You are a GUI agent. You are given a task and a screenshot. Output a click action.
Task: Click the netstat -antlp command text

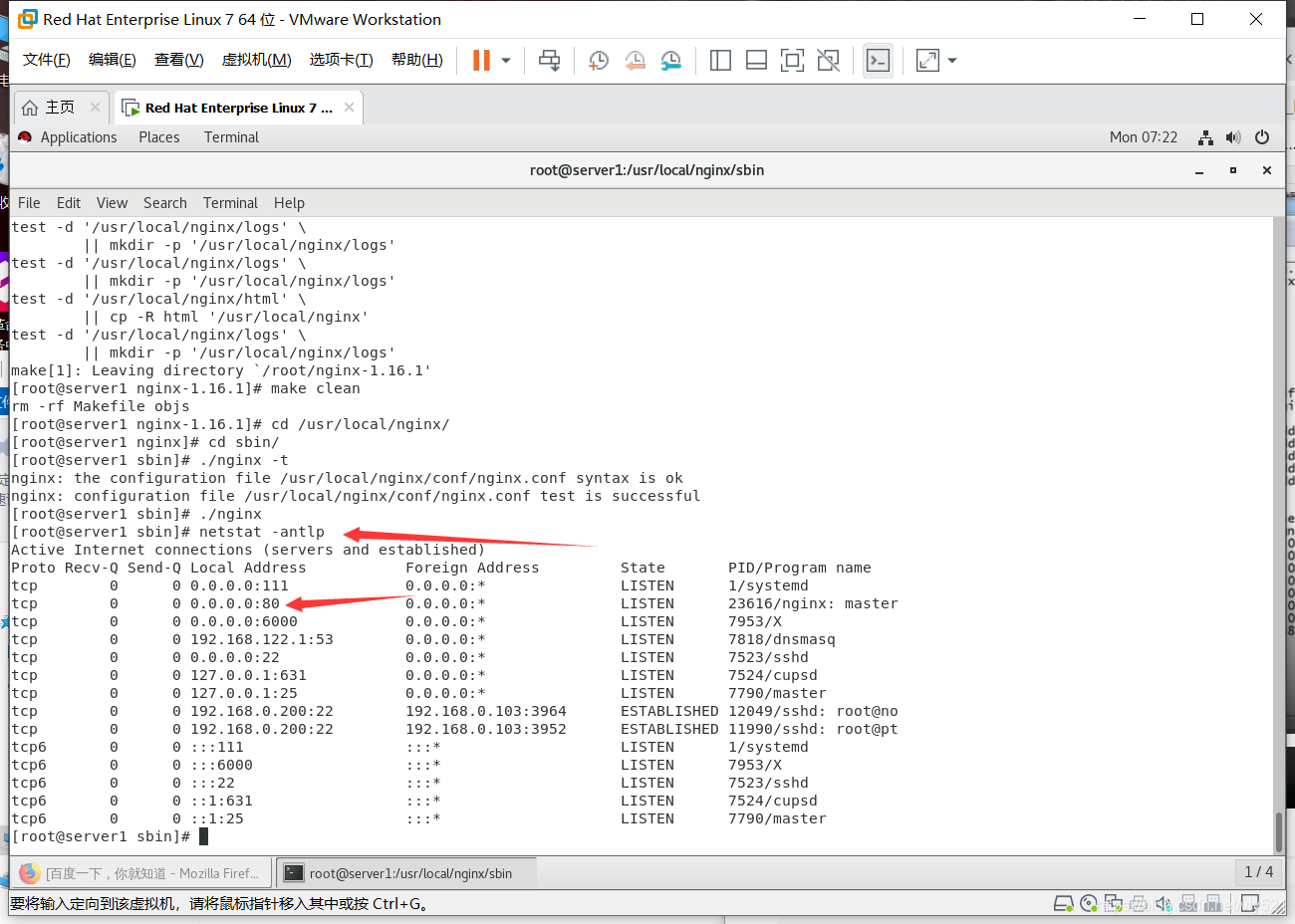click(x=262, y=532)
